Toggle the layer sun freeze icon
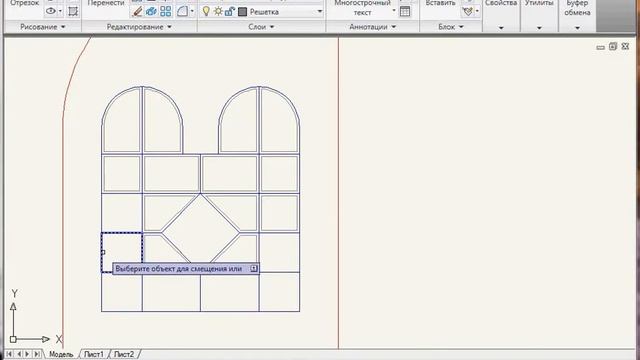This screenshot has width=640, height=360. [x=218, y=11]
